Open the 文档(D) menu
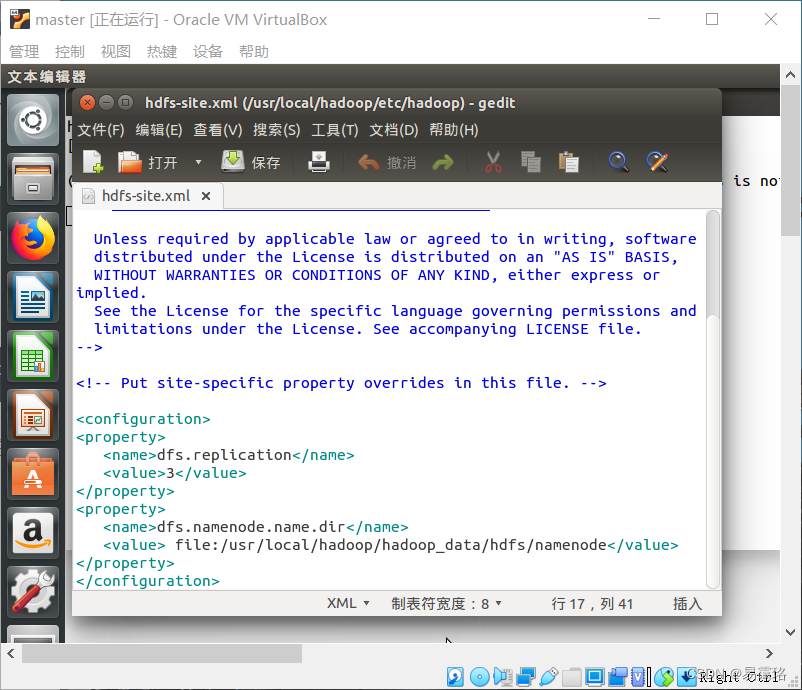 pos(394,130)
